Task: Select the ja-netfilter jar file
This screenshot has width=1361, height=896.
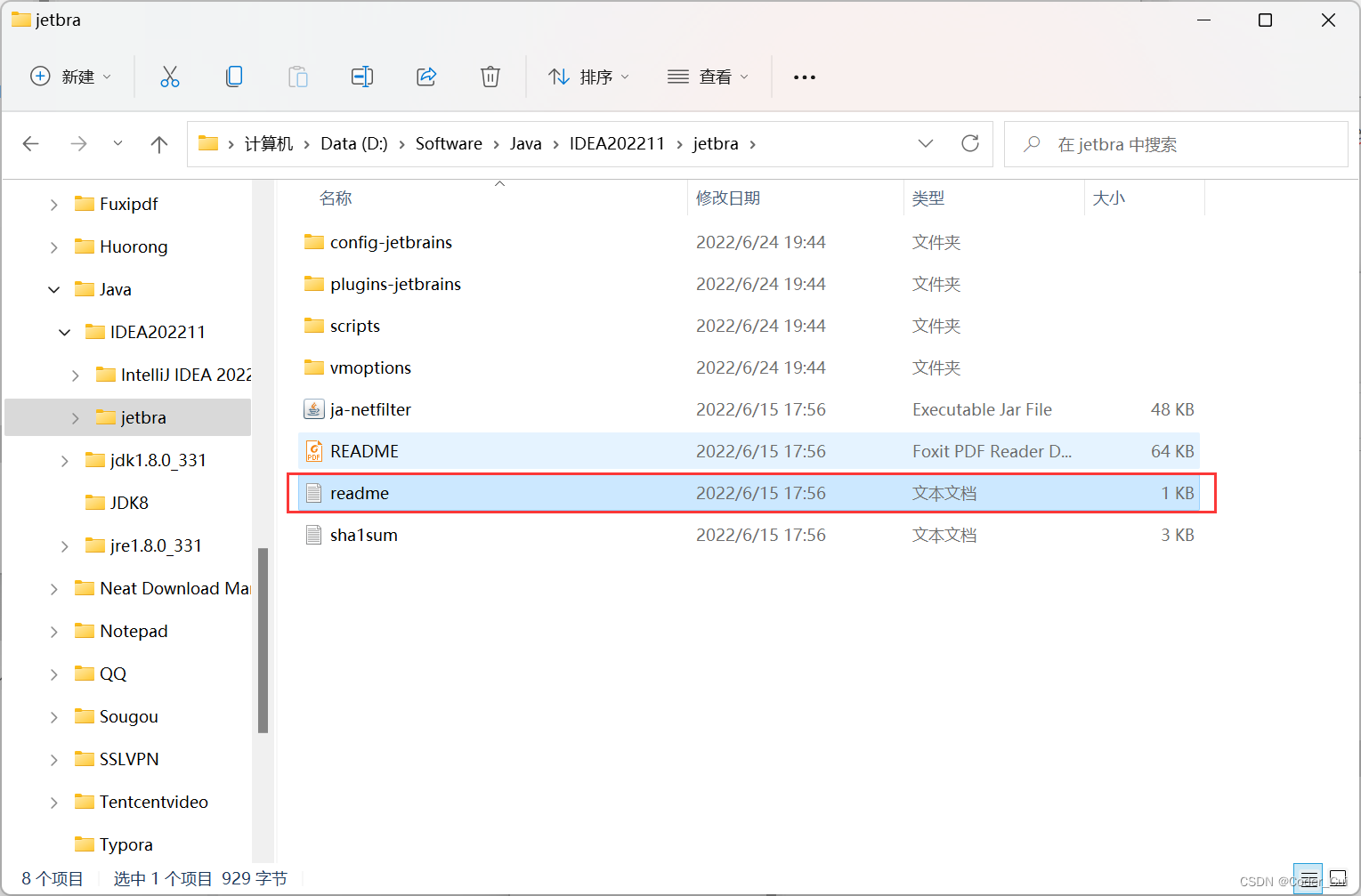Action: (x=749, y=409)
